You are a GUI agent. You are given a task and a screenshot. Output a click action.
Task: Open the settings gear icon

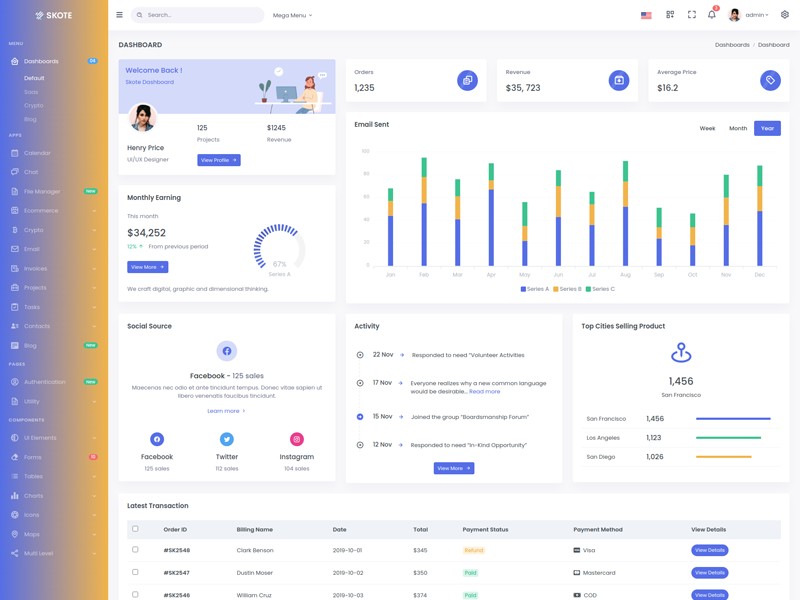(x=785, y=15)
